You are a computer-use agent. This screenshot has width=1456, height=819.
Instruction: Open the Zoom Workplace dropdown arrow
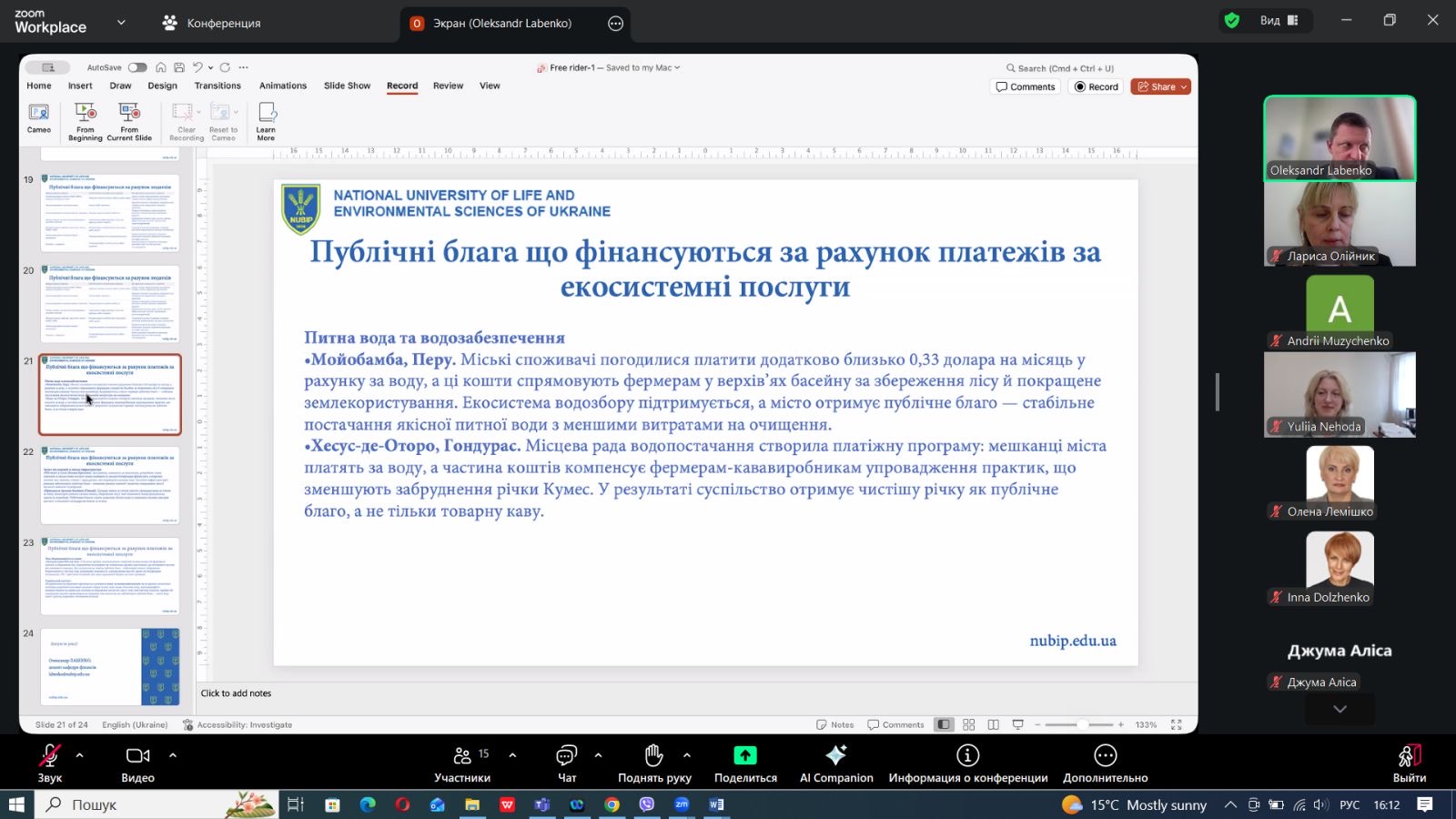[x=121, y=23]
